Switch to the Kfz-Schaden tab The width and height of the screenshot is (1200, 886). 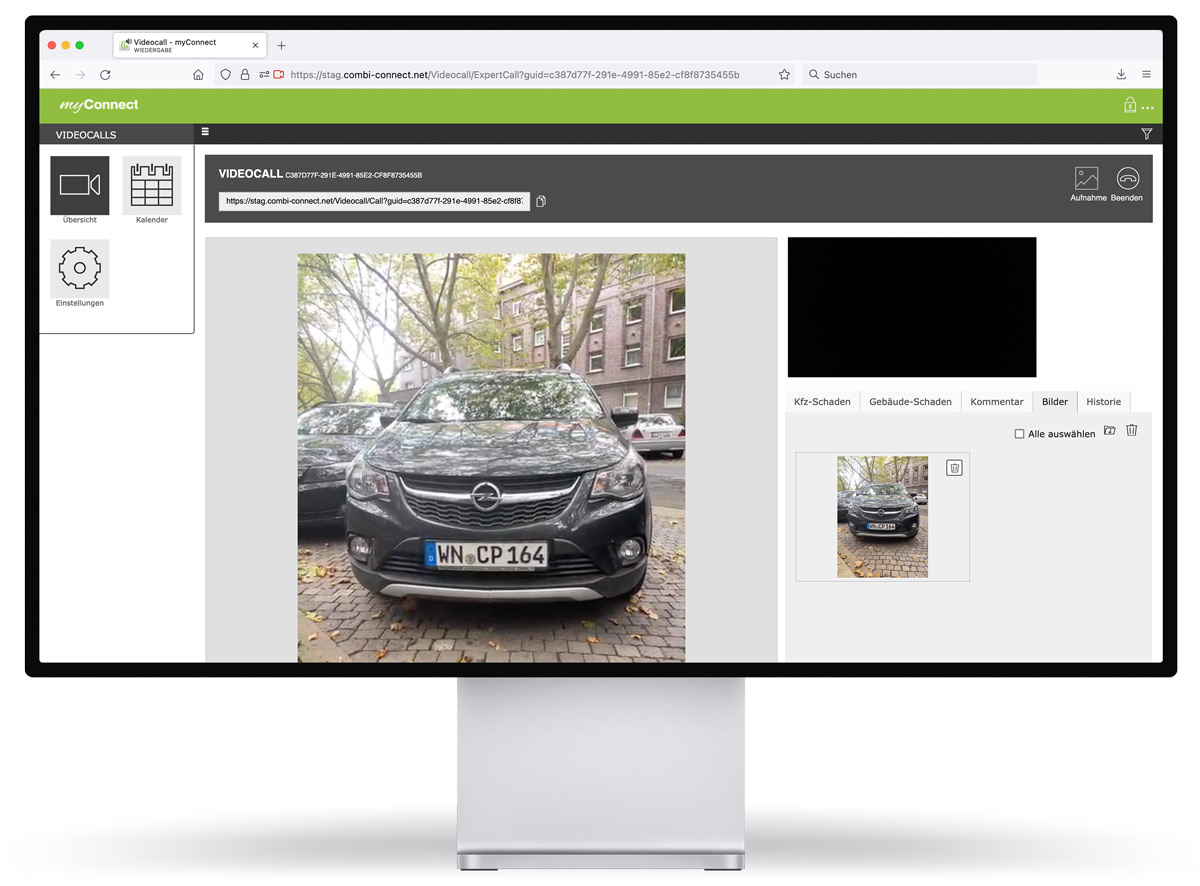821,401
